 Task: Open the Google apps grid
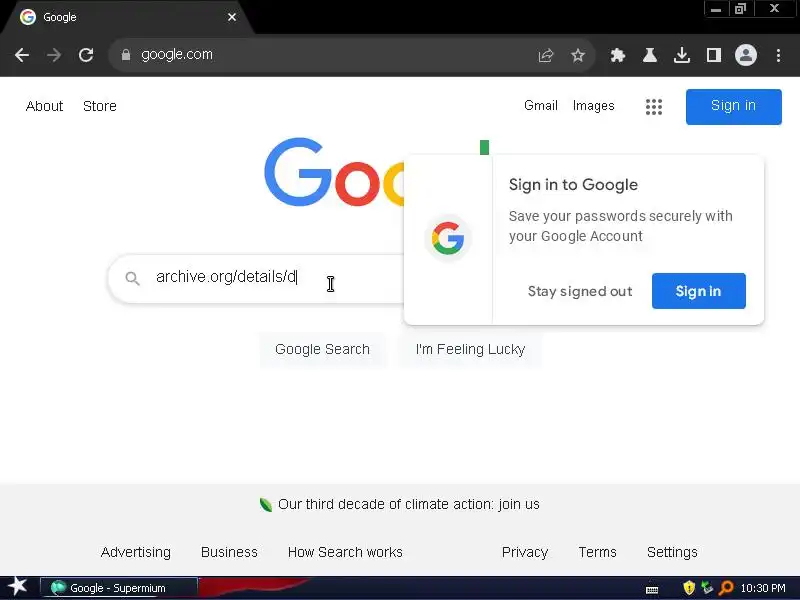(654, 106)
